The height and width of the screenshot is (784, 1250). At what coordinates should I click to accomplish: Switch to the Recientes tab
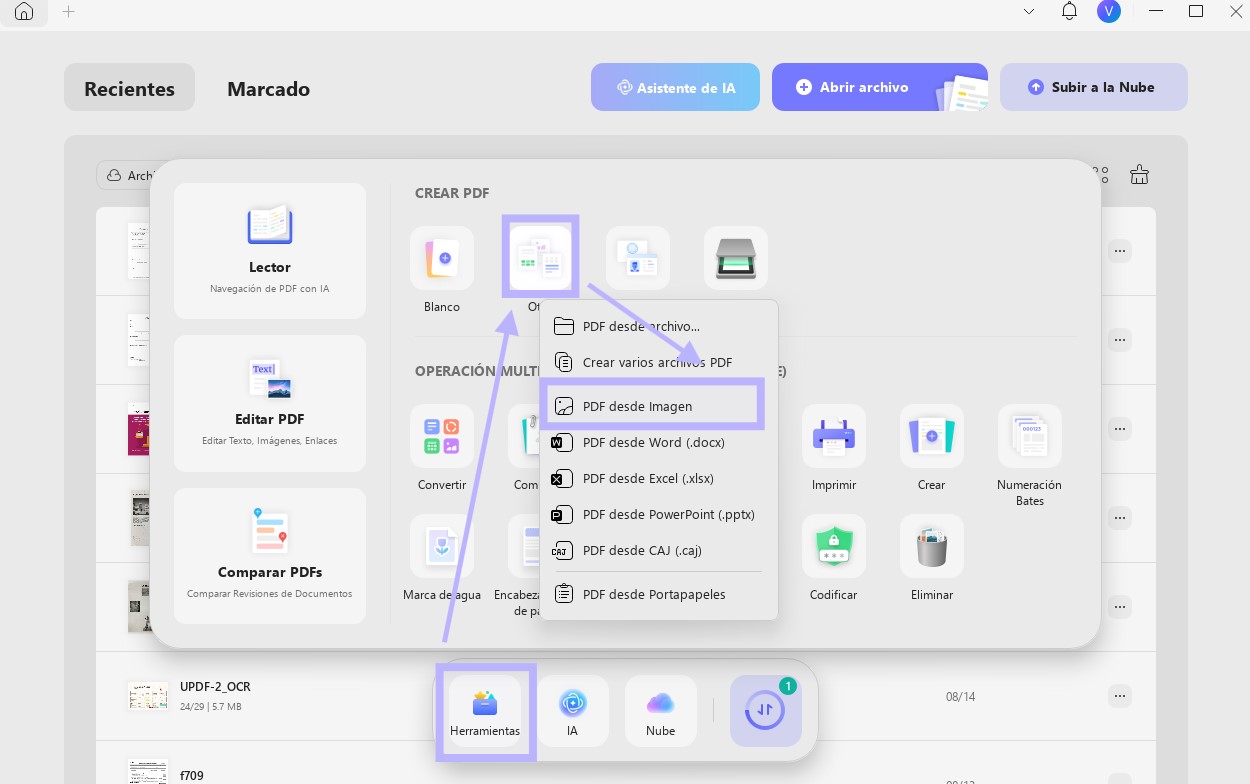tap(129, 88)
